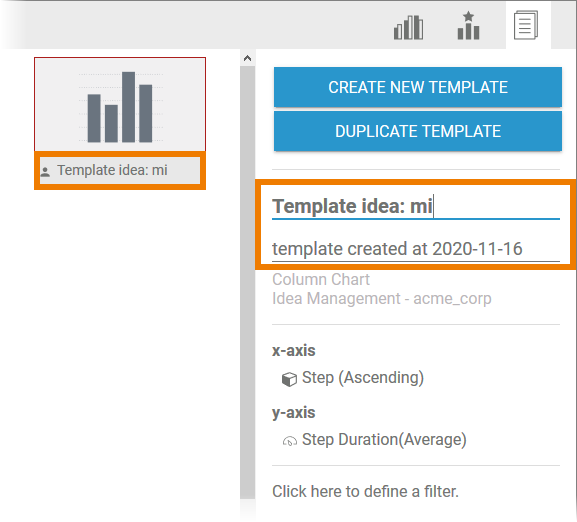Open the bar chart view icon

pos(408,27)
